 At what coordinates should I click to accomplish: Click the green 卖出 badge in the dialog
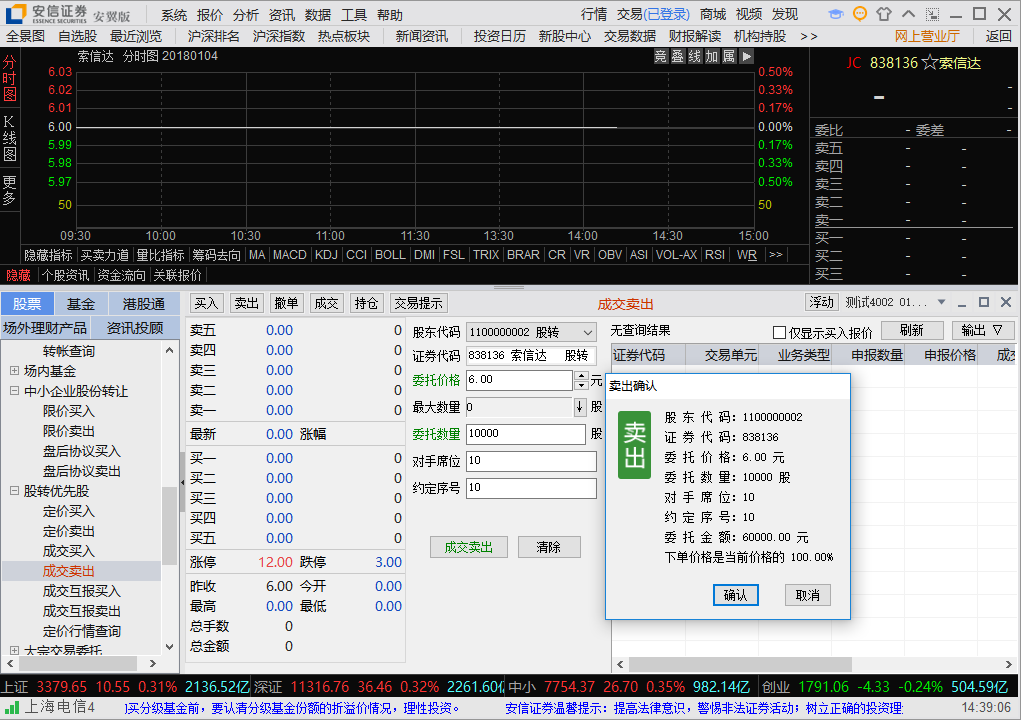pyautogui.click(x=634, y=445)
